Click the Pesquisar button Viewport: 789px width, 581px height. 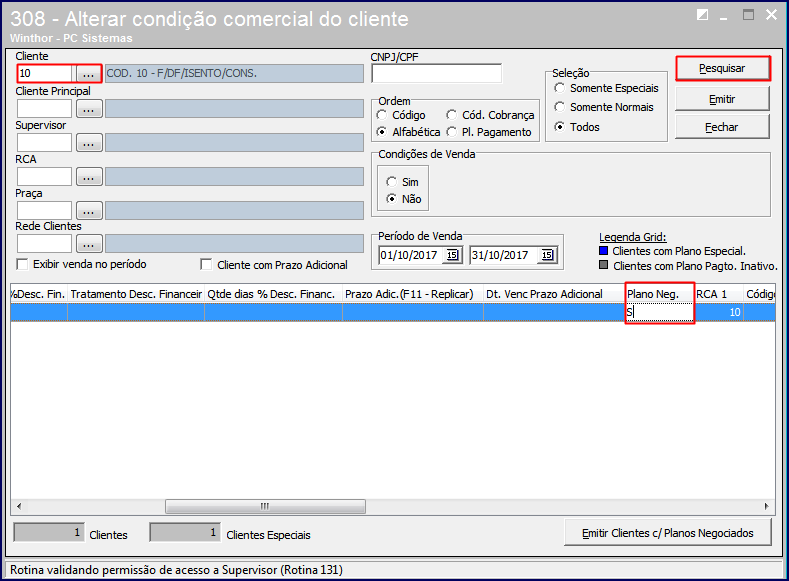coord(722,68)
